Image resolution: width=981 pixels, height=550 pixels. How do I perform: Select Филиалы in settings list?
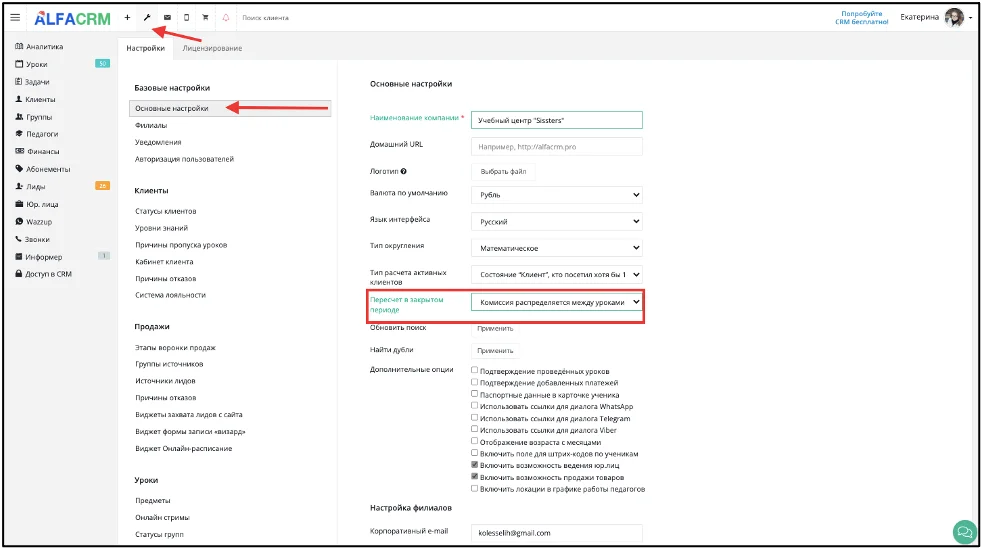tap(151, 125)
